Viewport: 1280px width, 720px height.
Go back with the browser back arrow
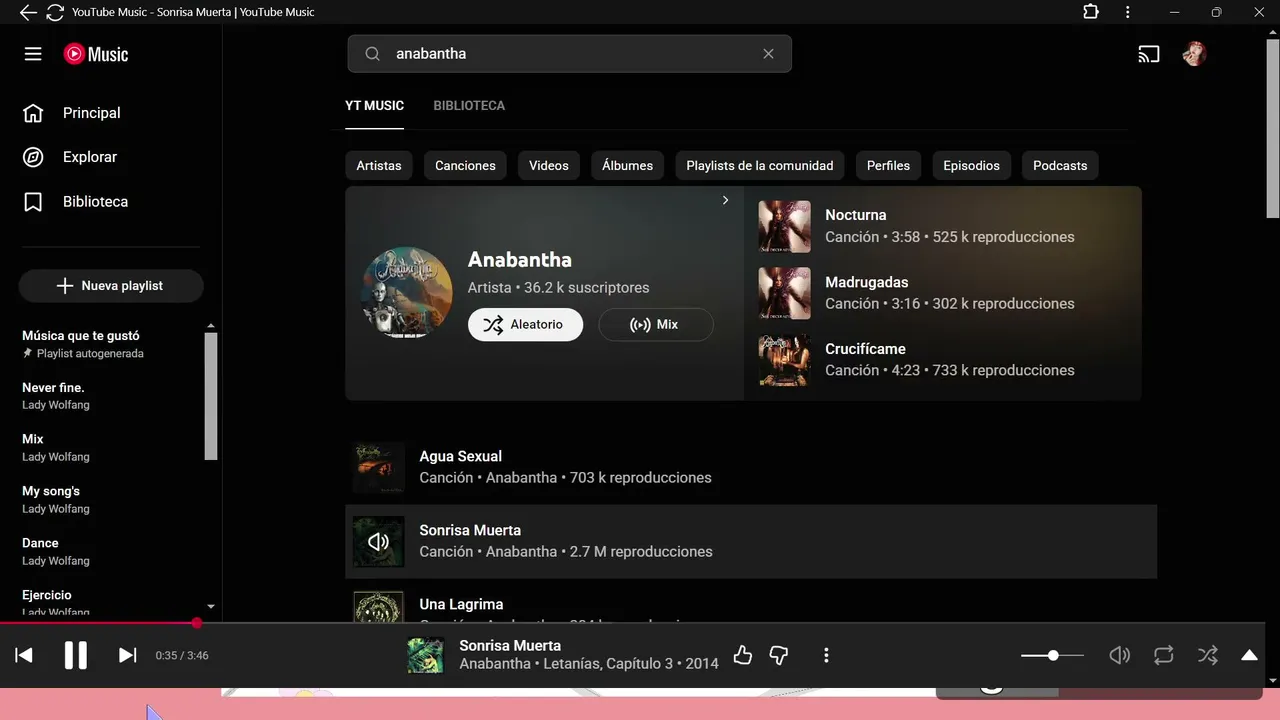[x=28, y=12]
